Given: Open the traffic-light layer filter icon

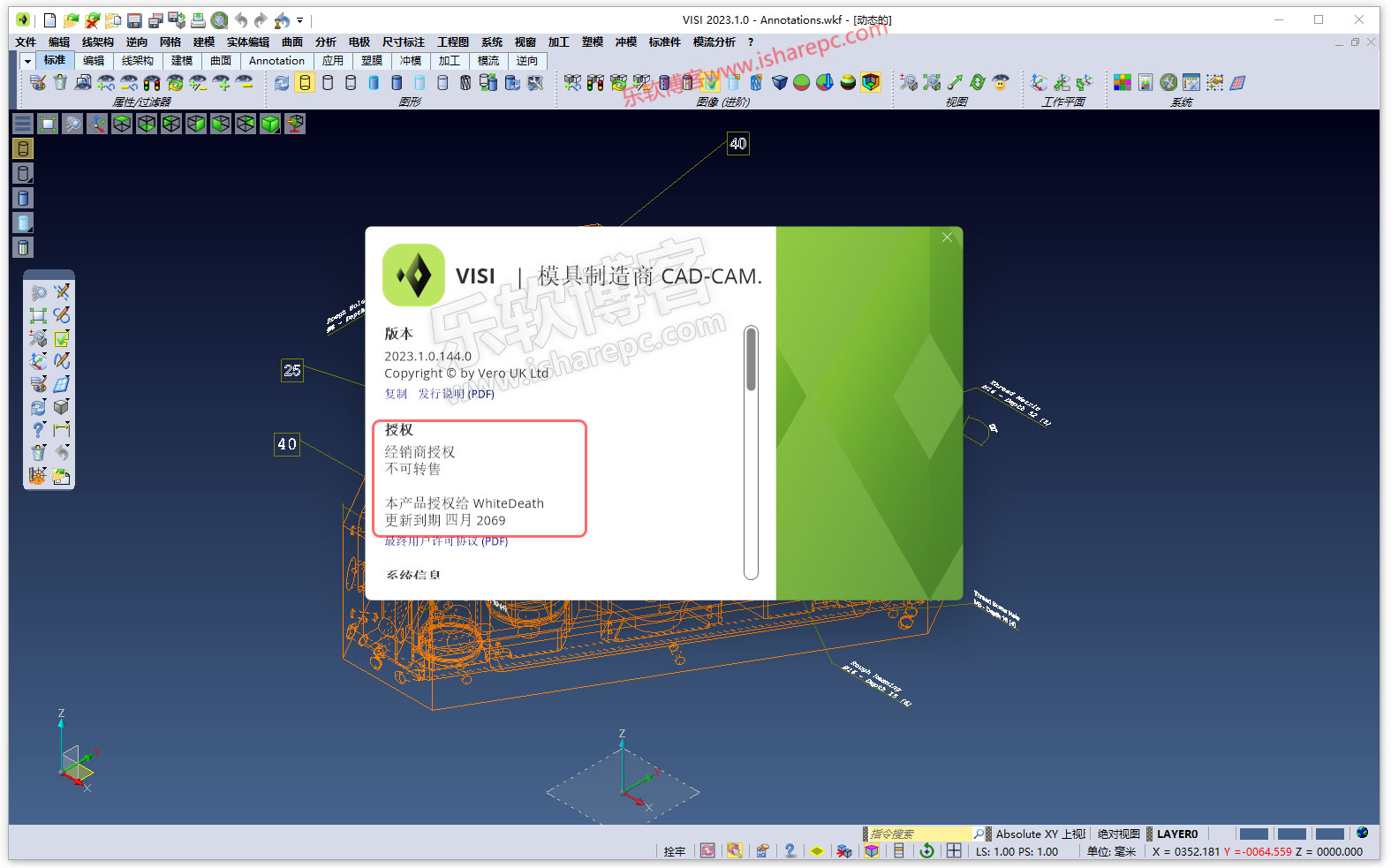Looking at the screenshot, I should point(152,82).
